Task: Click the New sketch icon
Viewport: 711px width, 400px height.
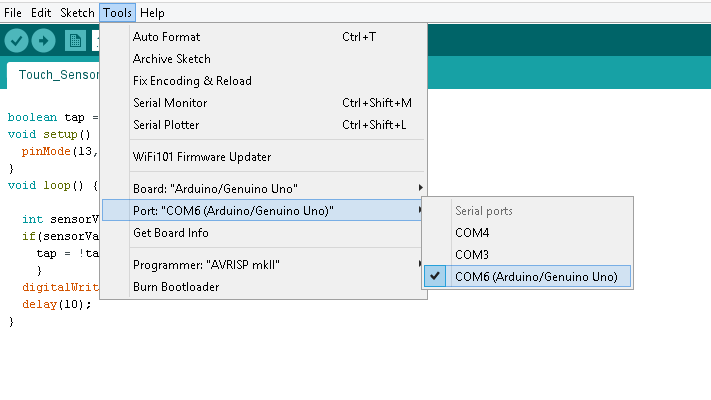Action: tap(75, 41)
